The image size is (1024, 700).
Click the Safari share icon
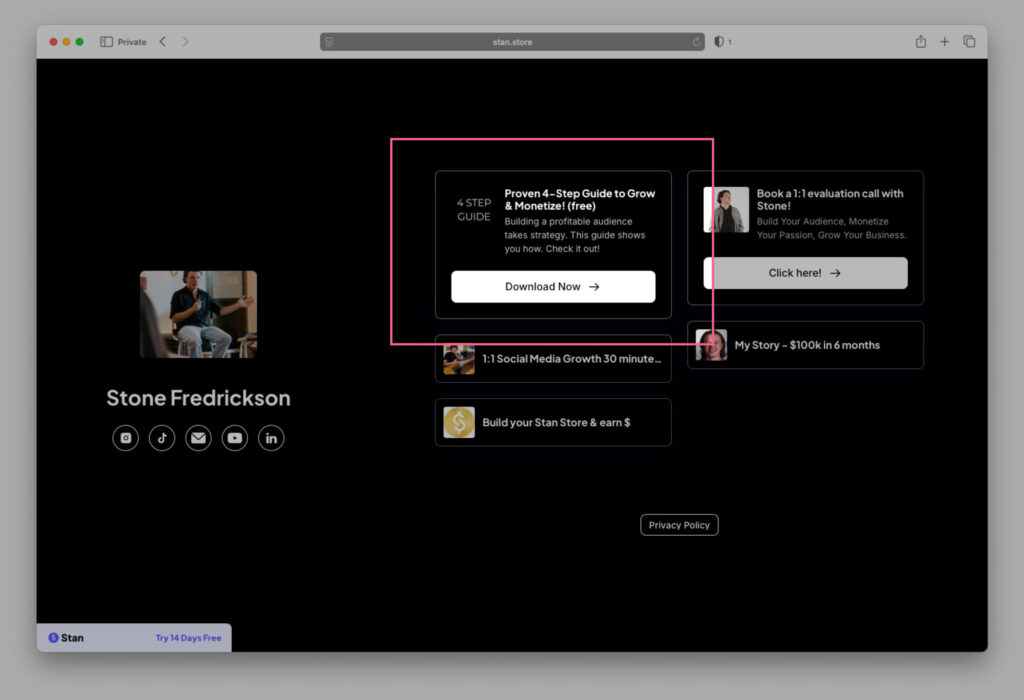point(920,42)
